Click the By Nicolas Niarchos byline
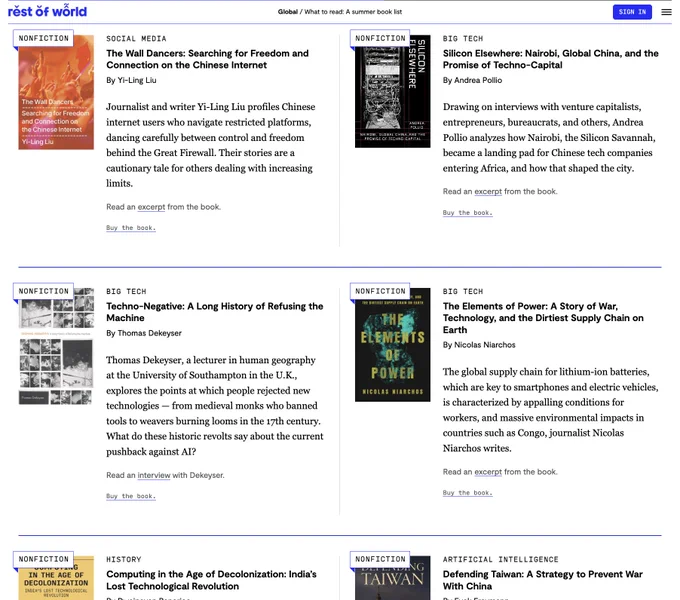680x600 pixels. (x=479, y=345)
